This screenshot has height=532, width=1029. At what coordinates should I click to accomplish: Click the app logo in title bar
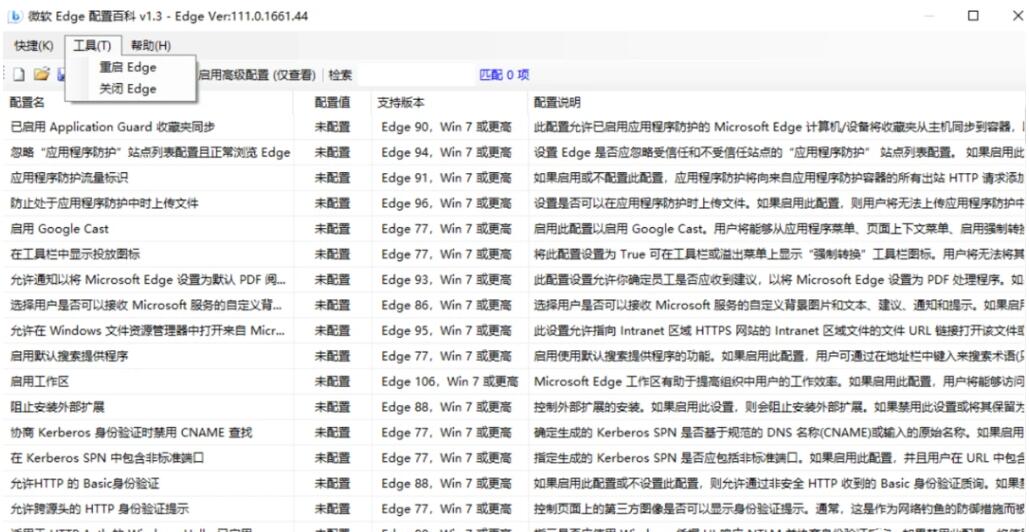[14, 16]
